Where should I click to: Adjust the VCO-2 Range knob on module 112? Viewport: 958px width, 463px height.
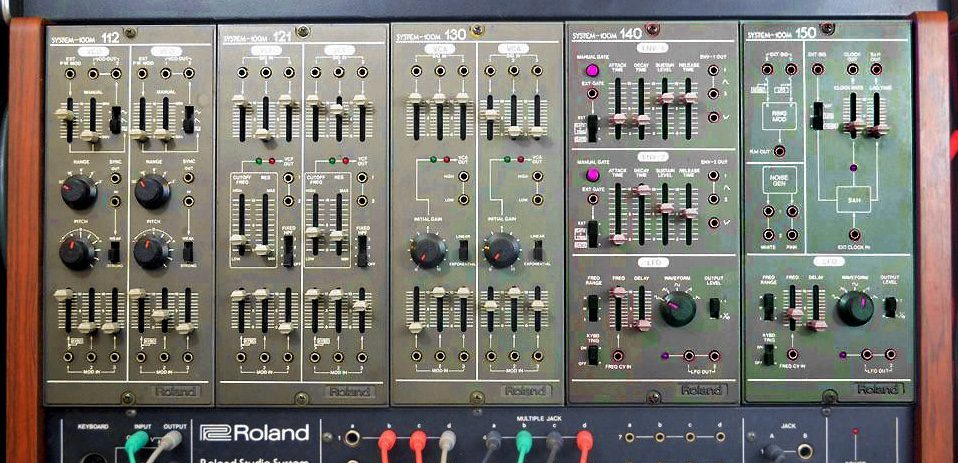(x=152, y=191)
